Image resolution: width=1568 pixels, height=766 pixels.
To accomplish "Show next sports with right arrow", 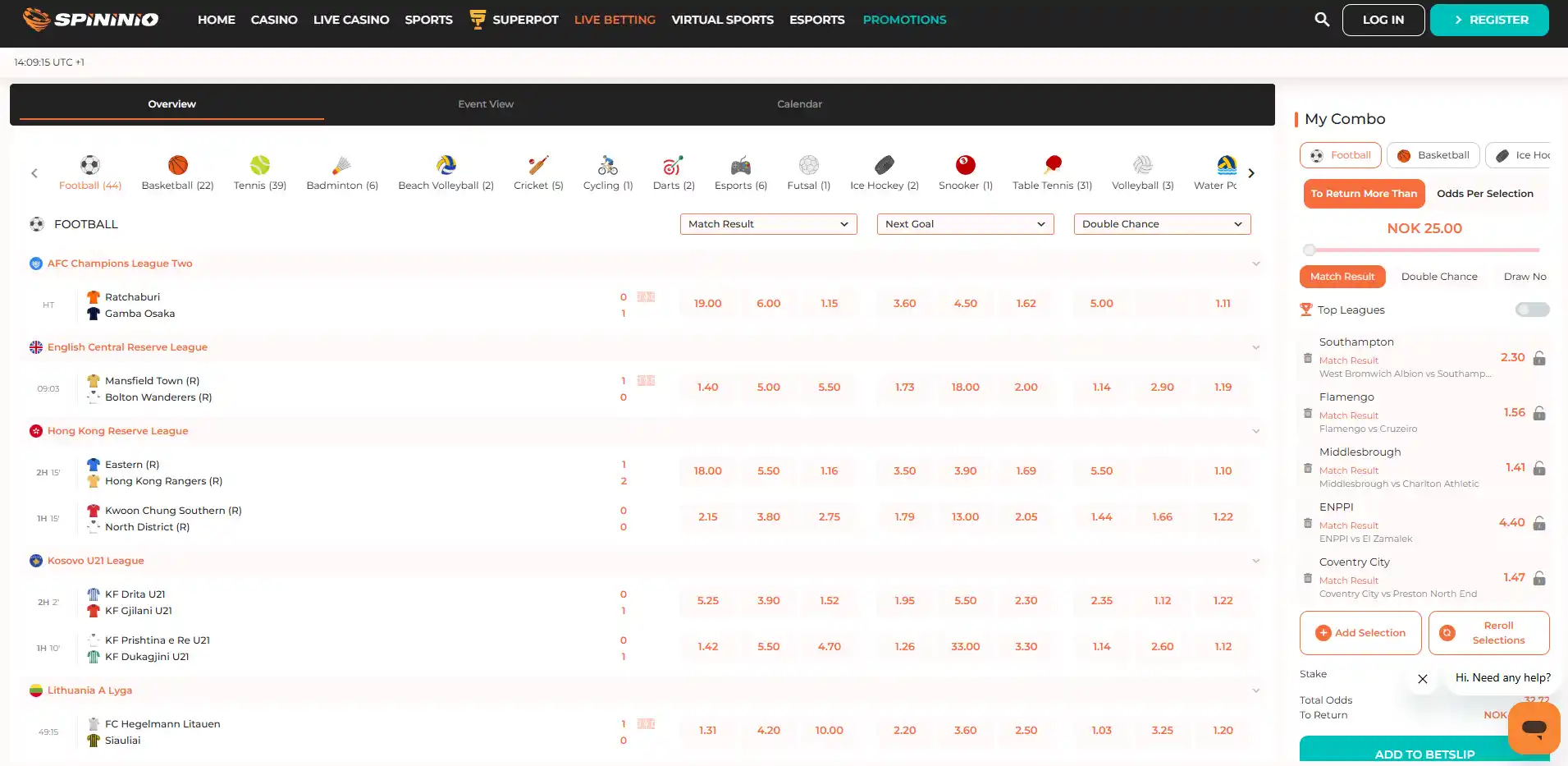I will [x=1250, y=173].
